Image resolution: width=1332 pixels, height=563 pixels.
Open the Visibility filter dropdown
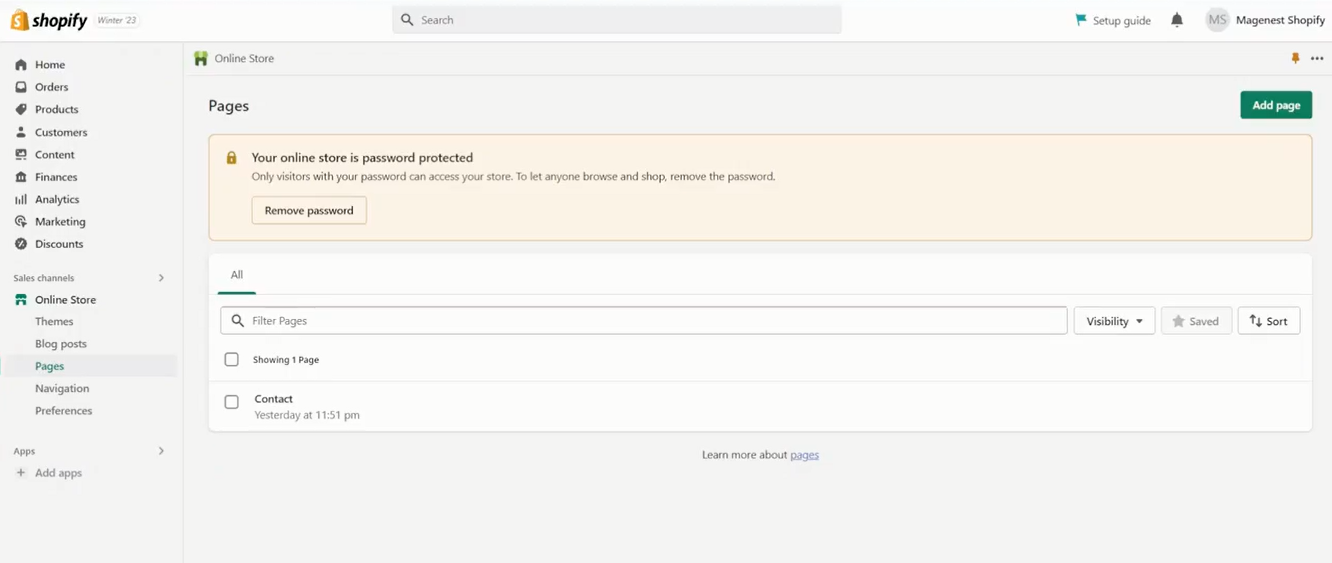1114,321
